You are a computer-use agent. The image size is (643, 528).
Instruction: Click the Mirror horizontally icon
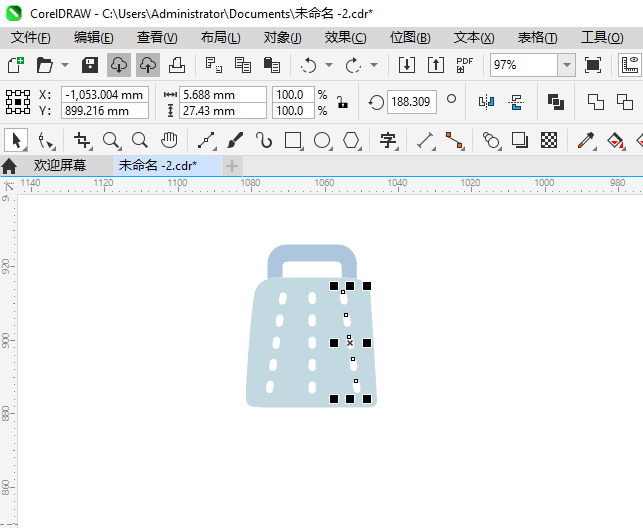click(x=486, y=102)
